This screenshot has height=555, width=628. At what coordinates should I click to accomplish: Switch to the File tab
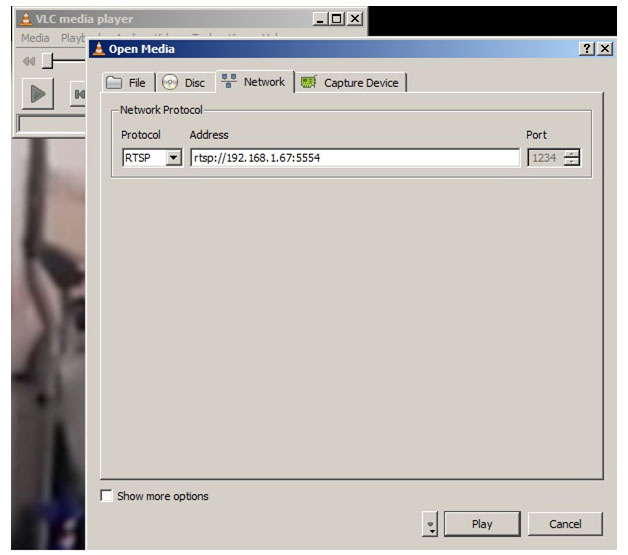click(x=129, y=83)
